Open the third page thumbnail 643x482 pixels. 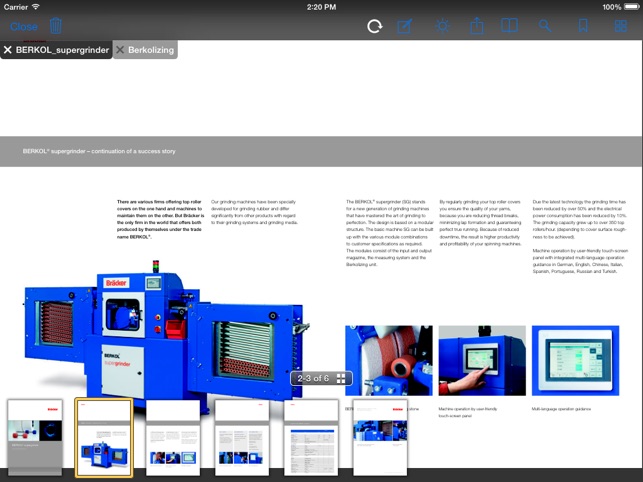click(x=173, y=437)
